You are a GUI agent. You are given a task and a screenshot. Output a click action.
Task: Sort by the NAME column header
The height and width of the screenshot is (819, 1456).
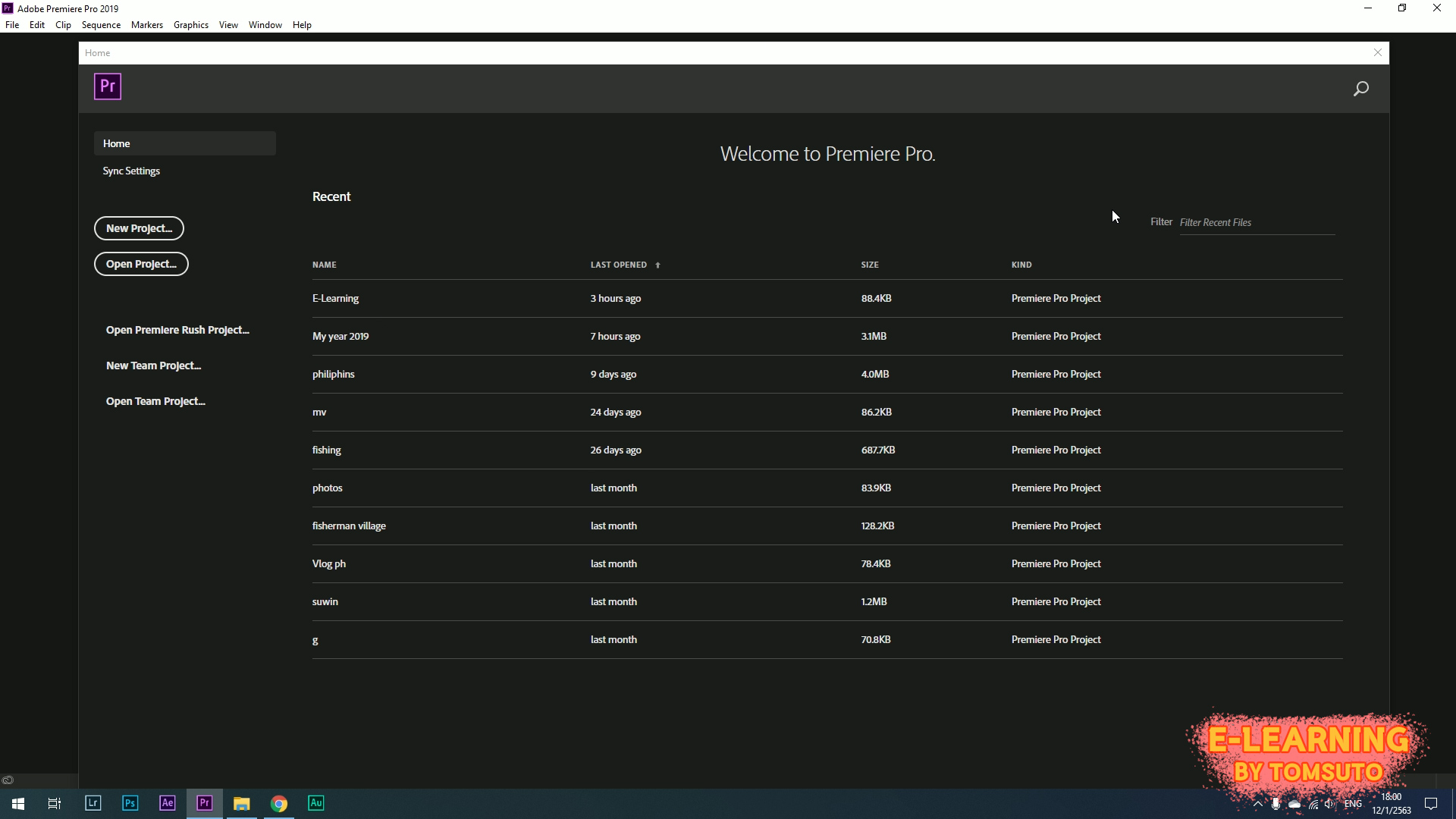coord(324,265)
